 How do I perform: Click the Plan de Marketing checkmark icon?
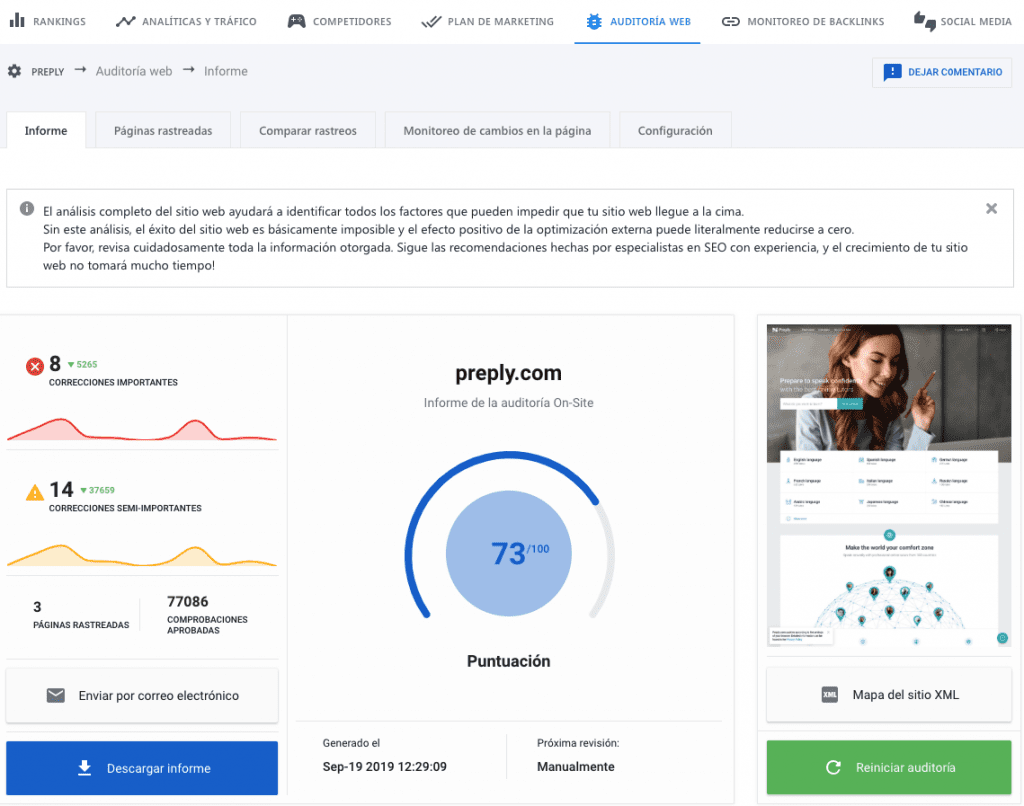pyautogui.click(x=431, y=22)
